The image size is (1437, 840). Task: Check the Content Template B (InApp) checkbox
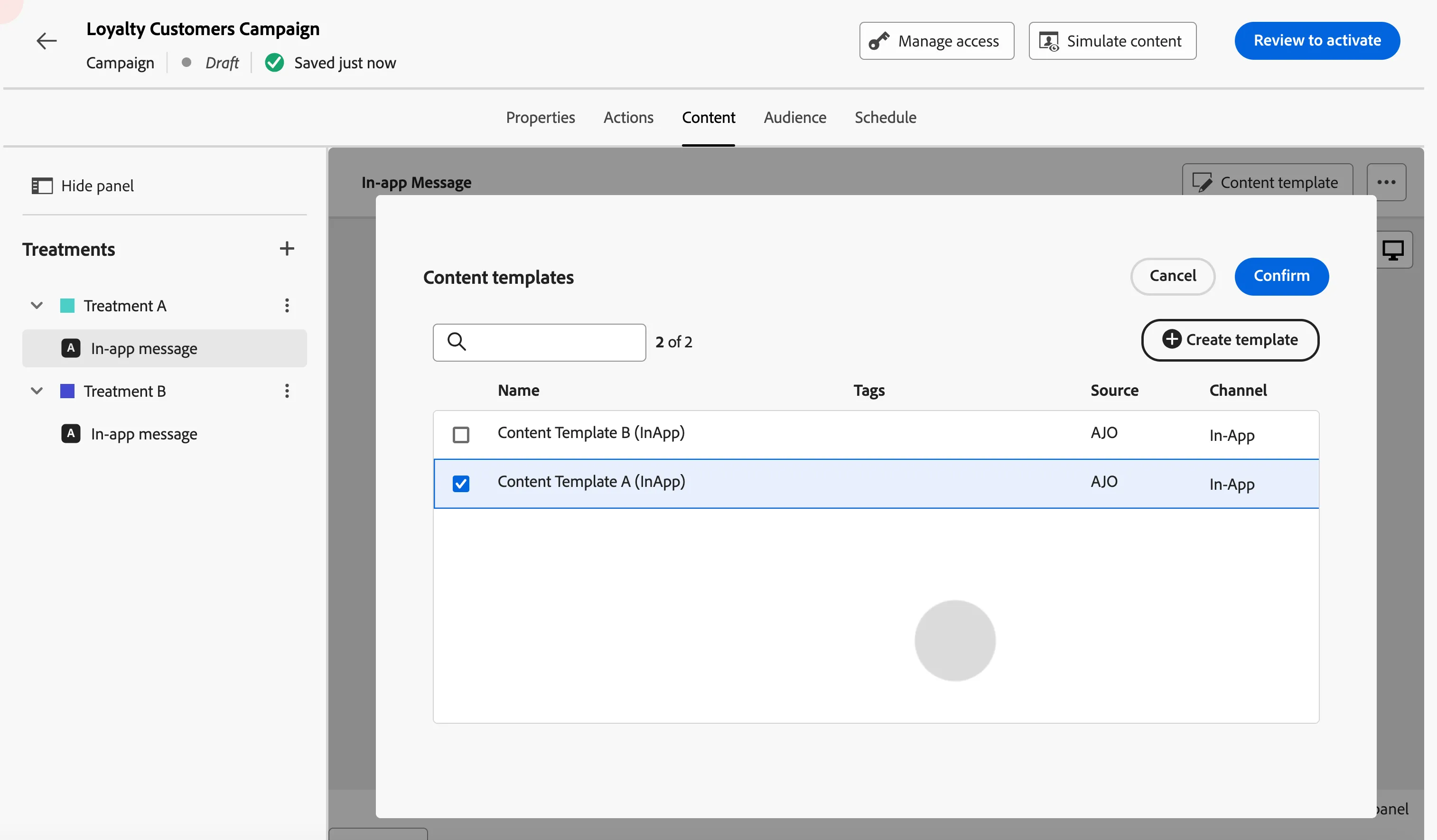point(461,435)
